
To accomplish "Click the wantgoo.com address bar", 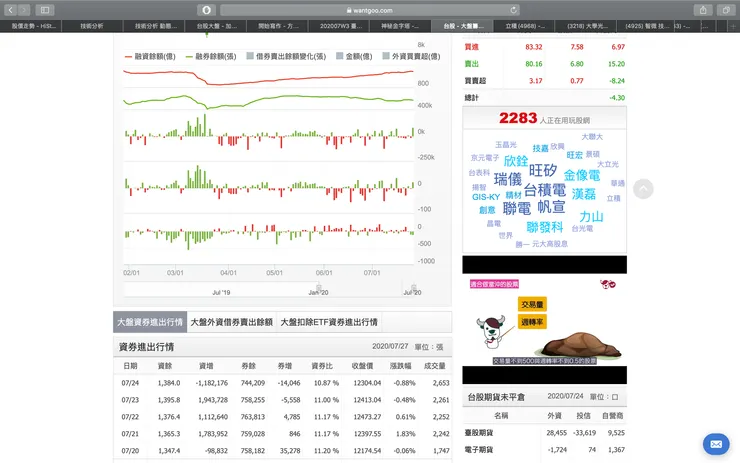I will [370, 10].
